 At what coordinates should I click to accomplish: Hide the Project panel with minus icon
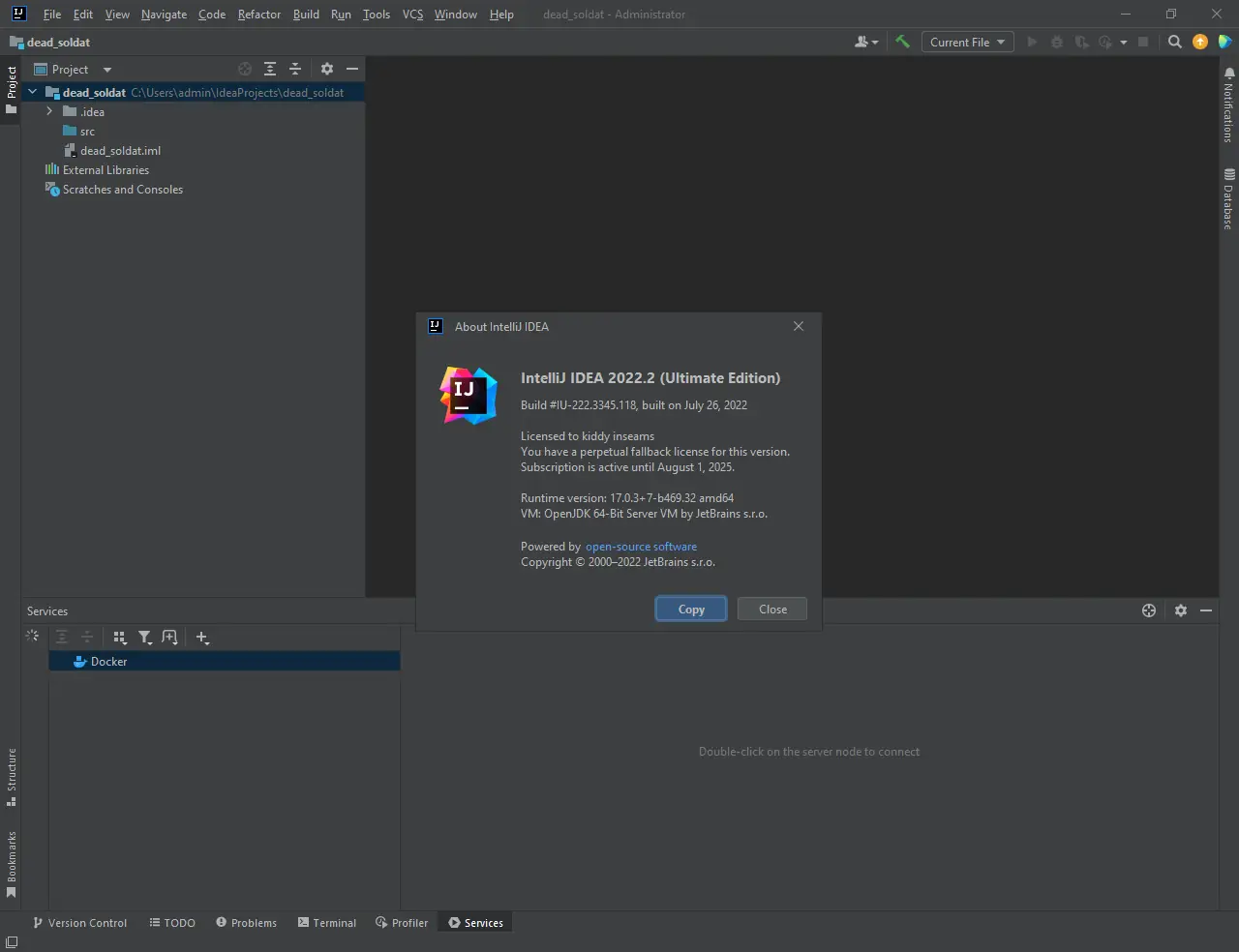(x=352, y=69)
